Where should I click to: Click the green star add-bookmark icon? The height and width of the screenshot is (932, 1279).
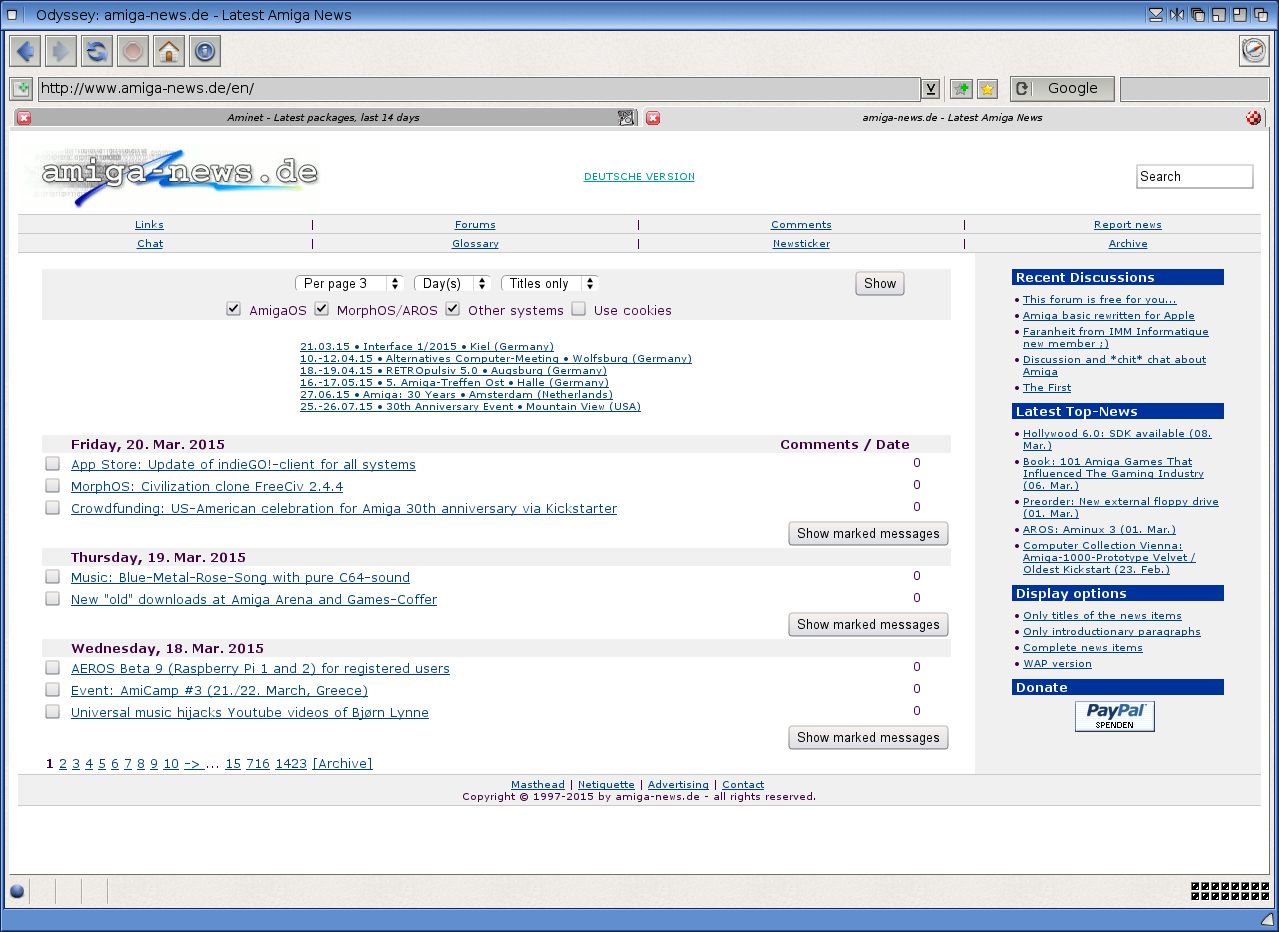961,89
